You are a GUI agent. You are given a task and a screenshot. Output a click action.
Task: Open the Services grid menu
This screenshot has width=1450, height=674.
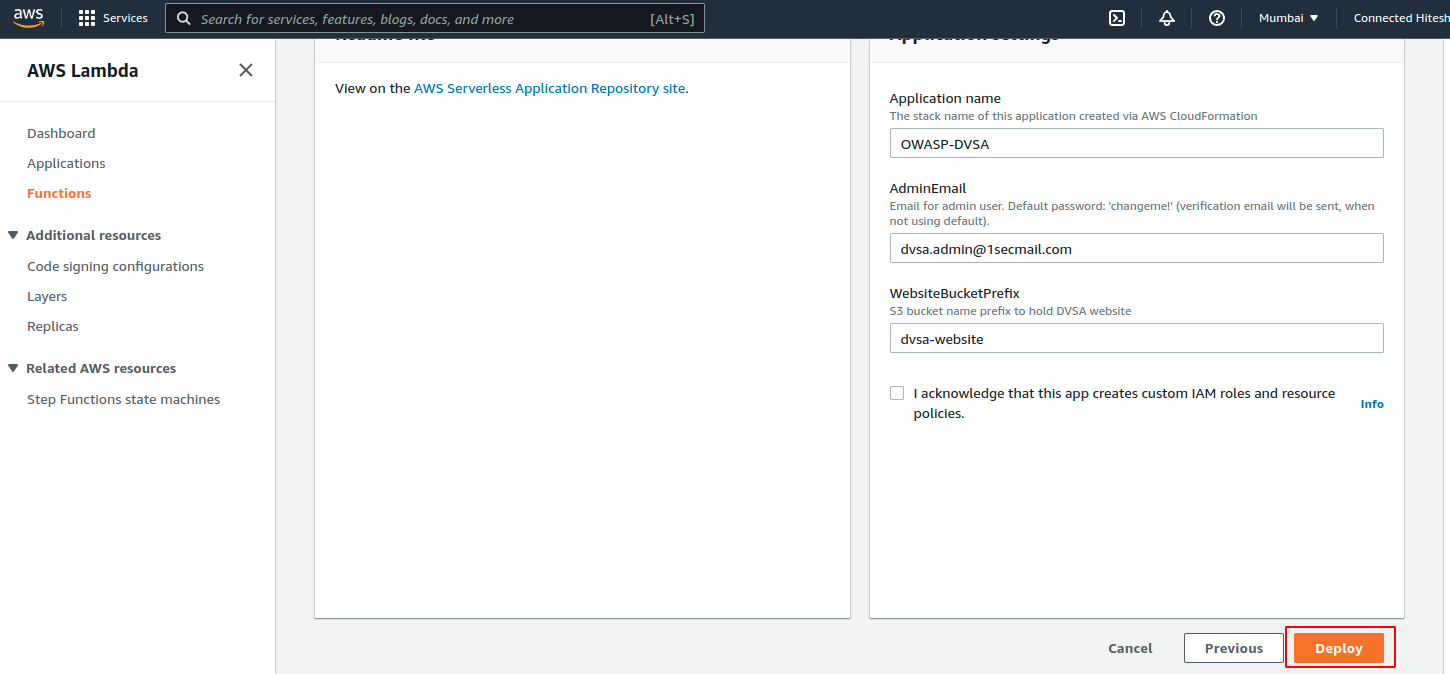[x=85, y=17]
